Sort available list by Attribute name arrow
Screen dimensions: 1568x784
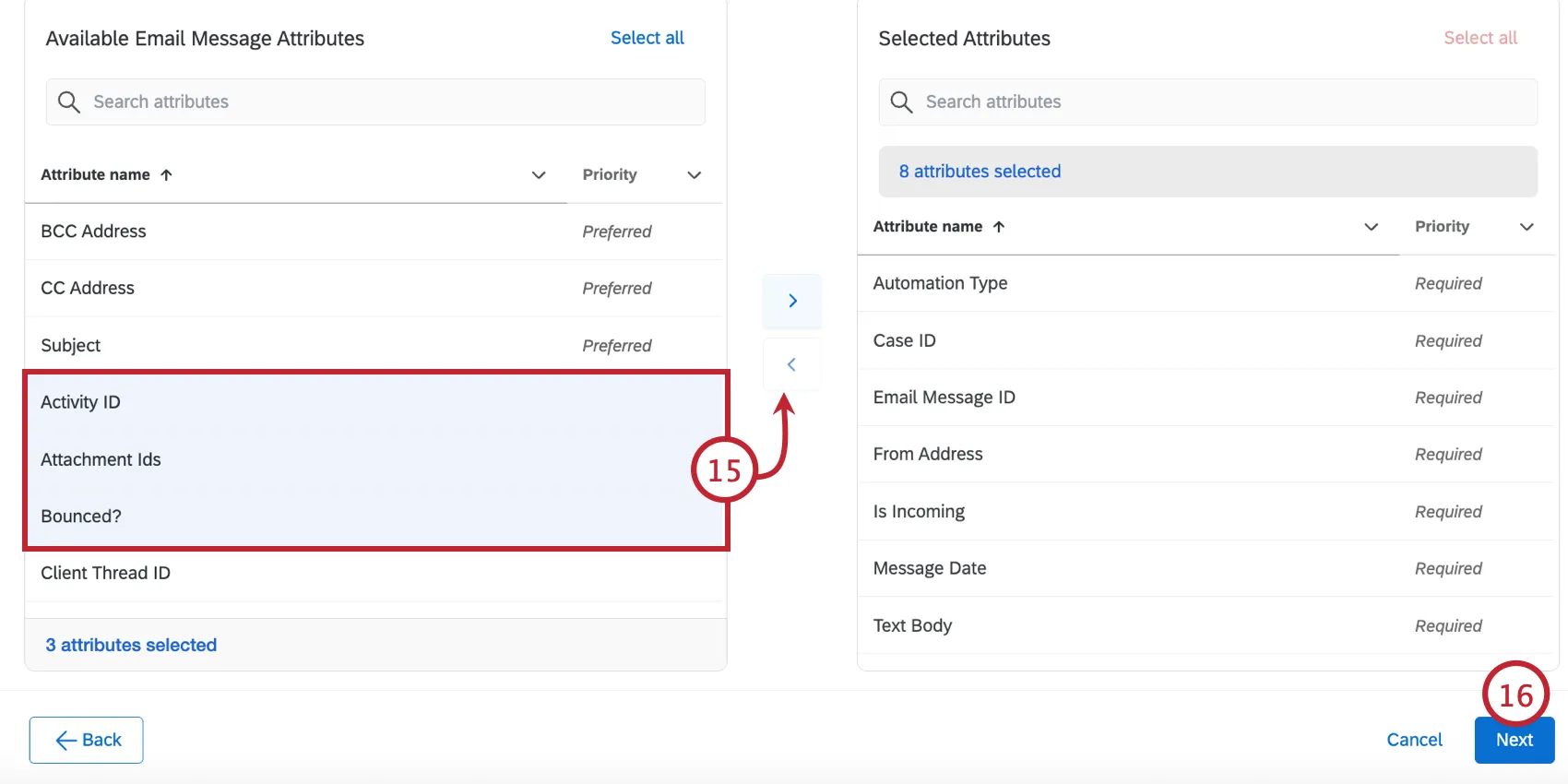166,175
